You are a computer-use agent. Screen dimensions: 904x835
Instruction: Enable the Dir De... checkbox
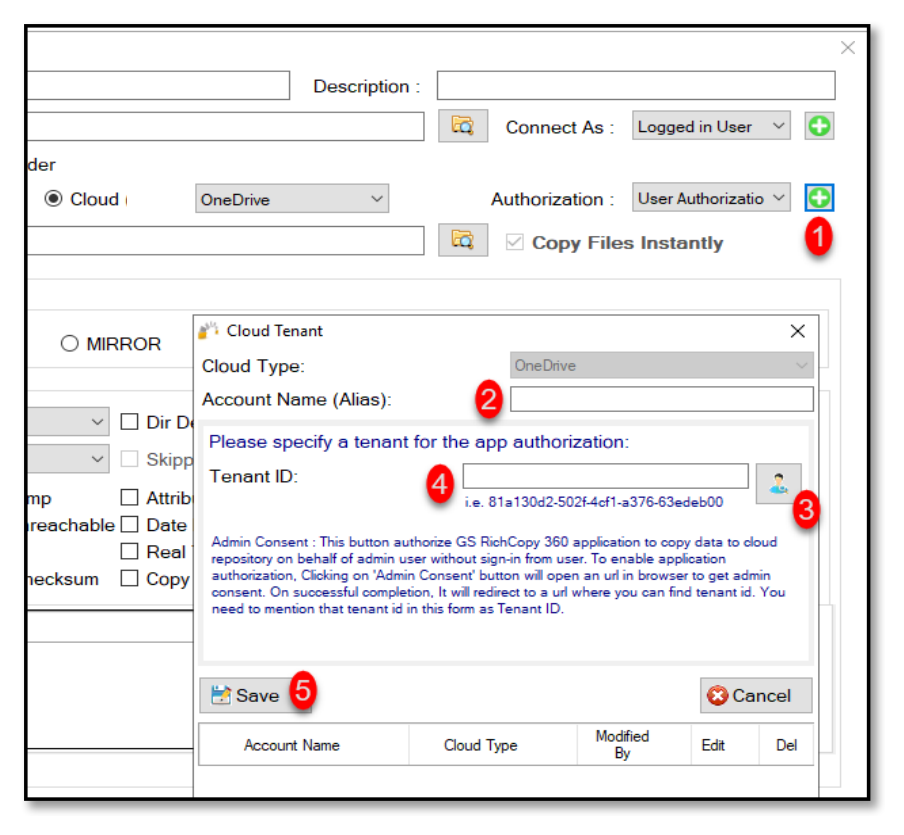(129, 422)
